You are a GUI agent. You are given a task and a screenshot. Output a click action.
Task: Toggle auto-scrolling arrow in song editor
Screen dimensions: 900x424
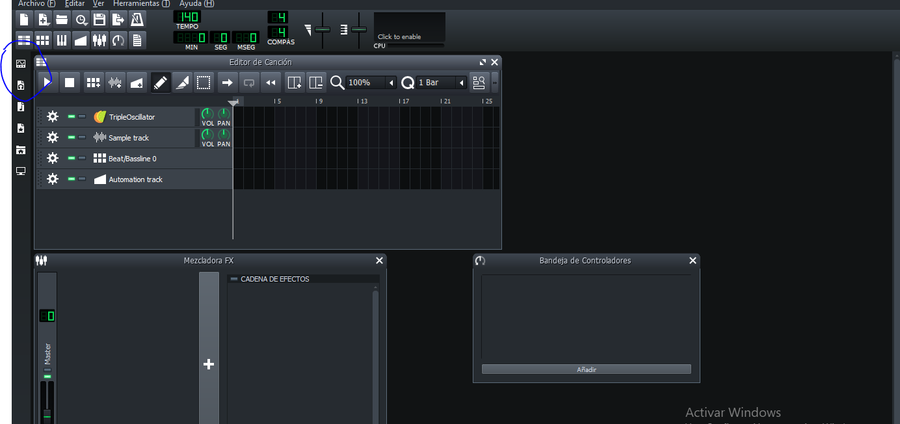click(x=227, y=83)
